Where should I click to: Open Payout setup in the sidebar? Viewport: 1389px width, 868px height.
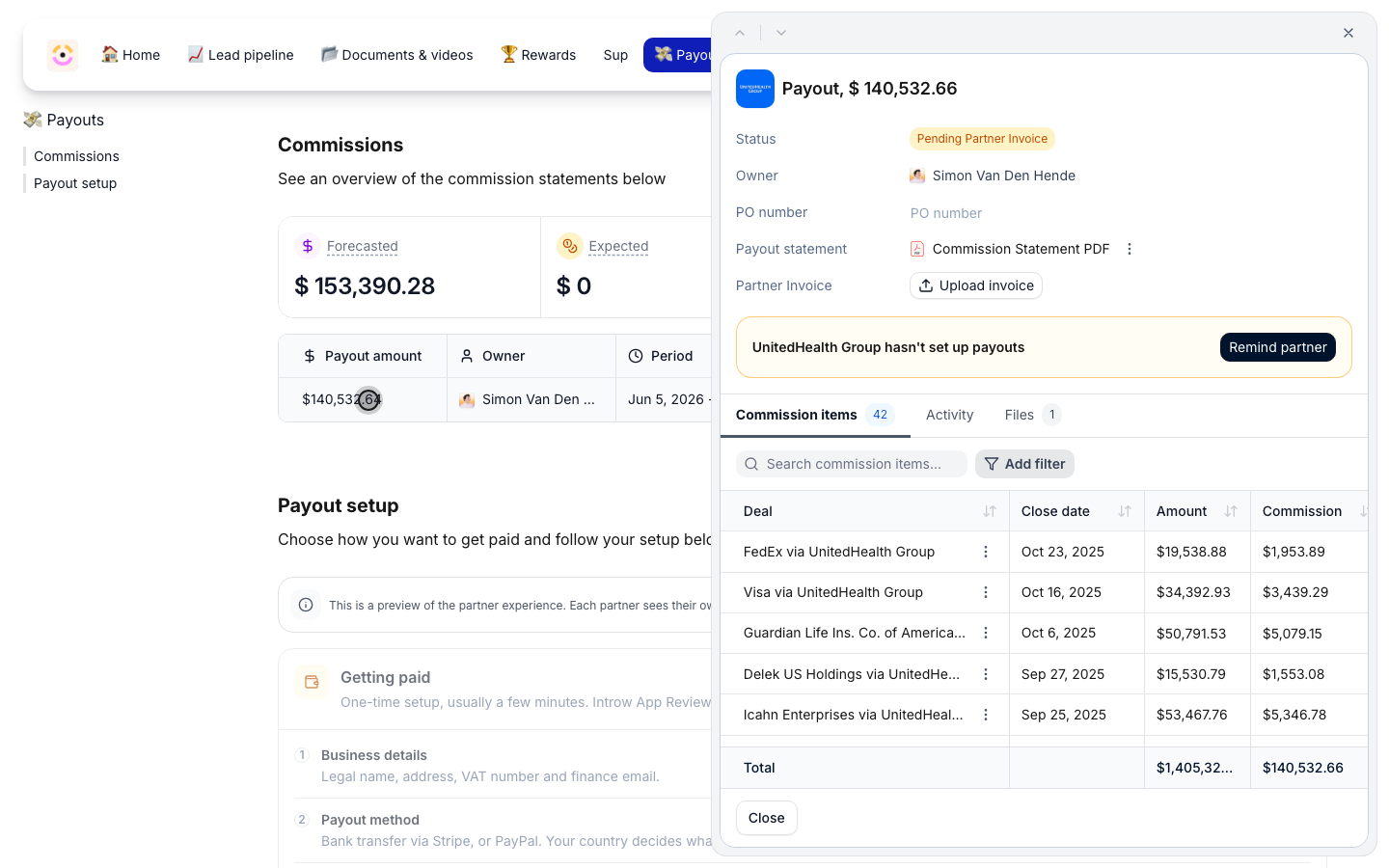coord(75,183)
